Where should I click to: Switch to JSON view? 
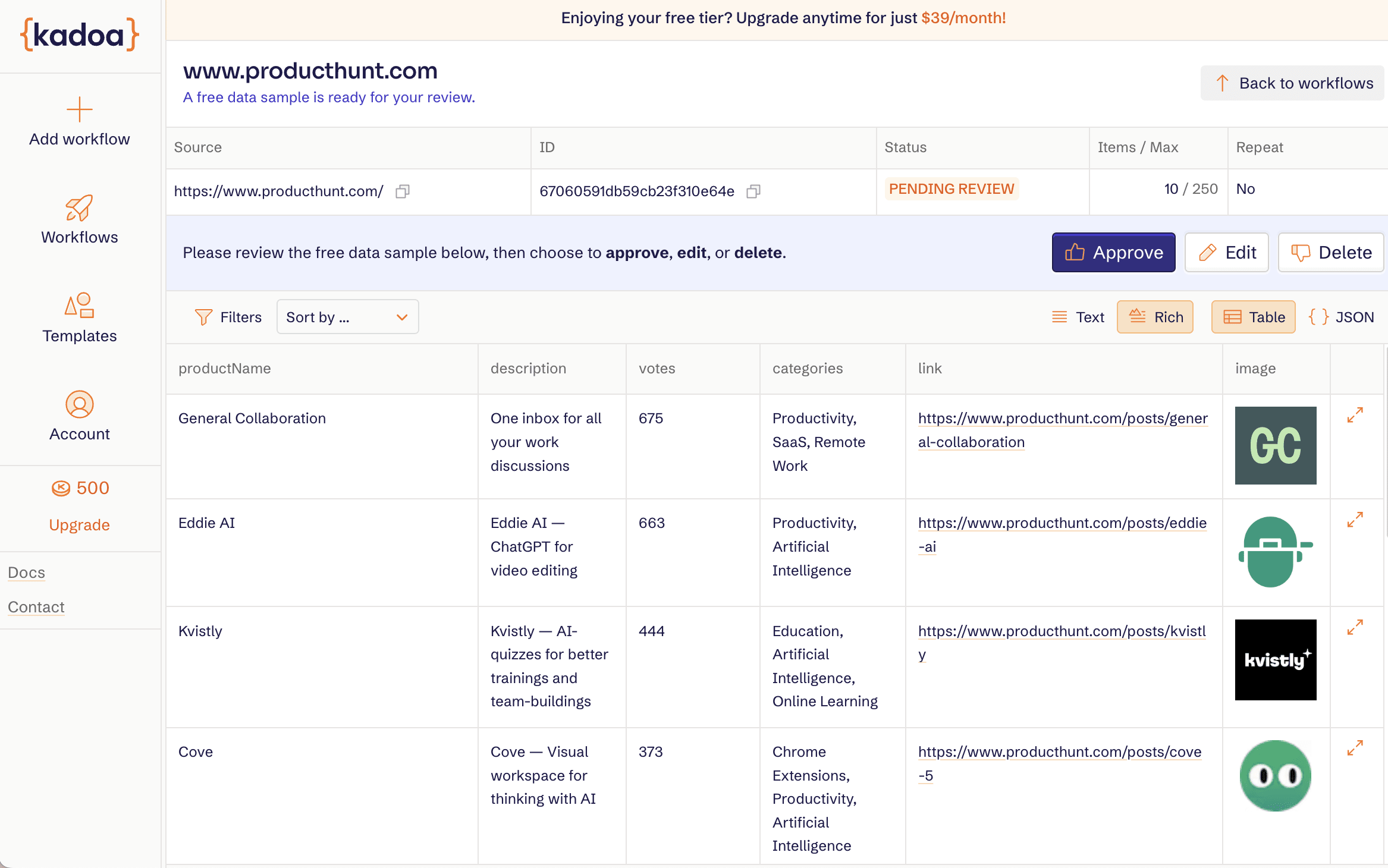[x=1342, y=317]
